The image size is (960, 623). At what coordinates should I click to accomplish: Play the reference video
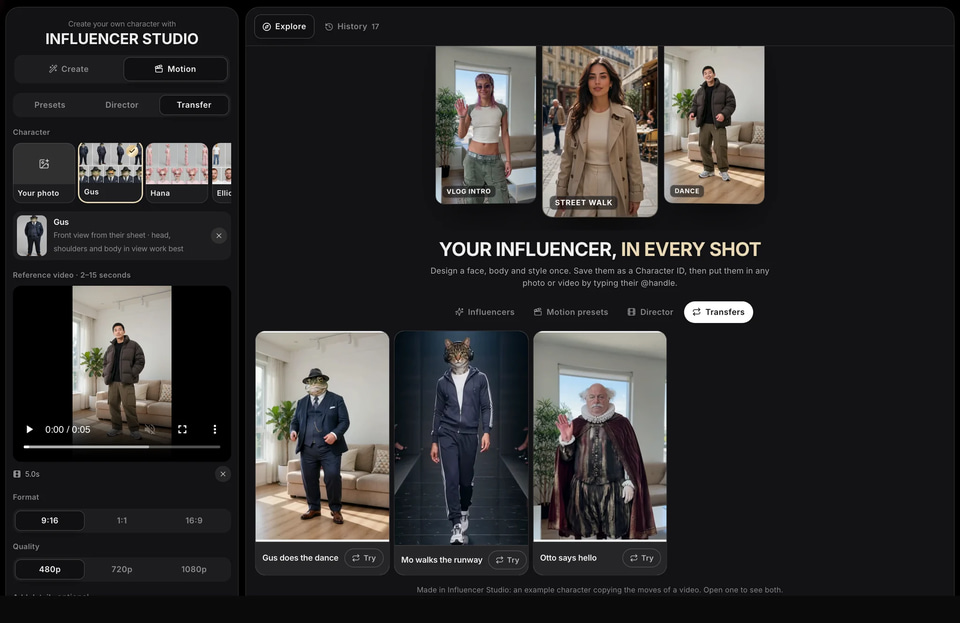(29, 429)
